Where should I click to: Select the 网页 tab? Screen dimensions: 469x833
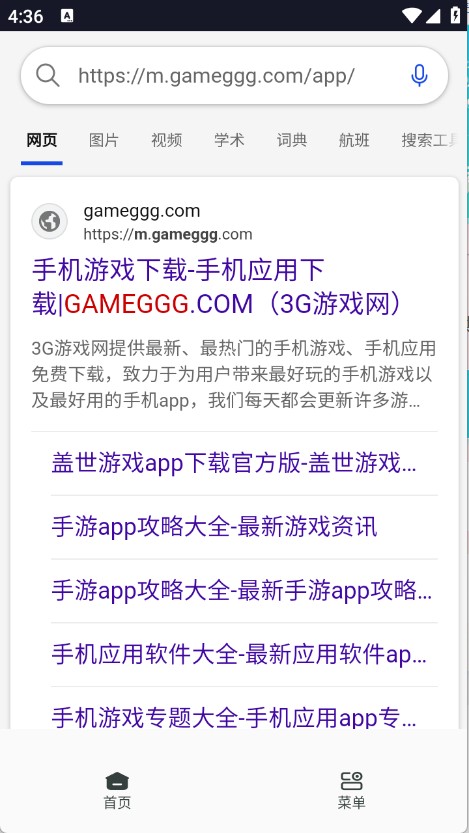[x=42, y=140]
